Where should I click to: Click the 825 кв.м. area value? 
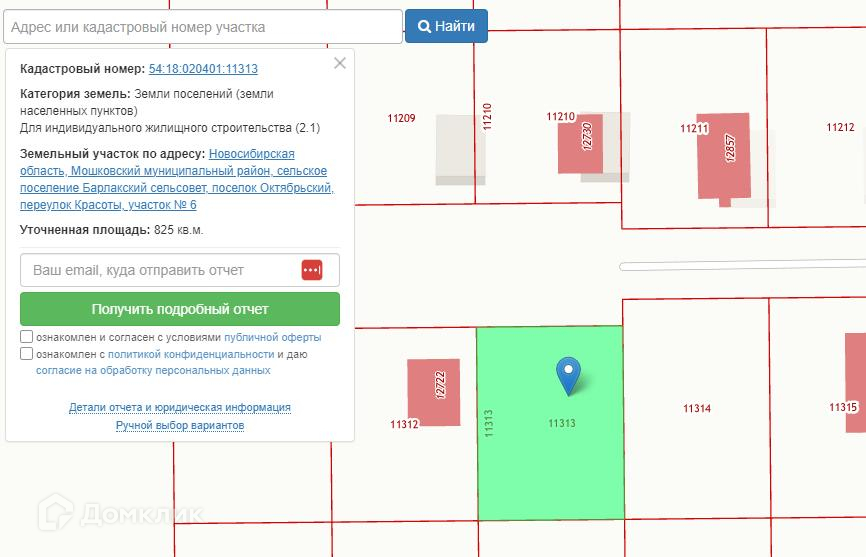(x=178, y=230)
